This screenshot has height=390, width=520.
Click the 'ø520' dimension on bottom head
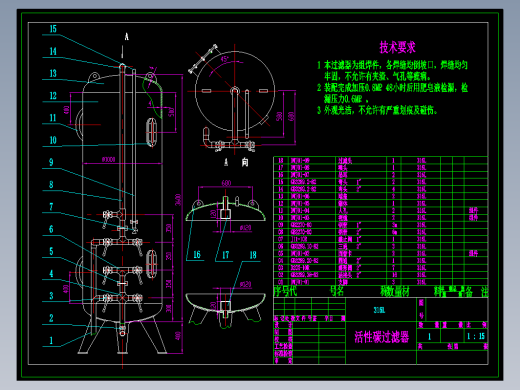[246, 284]
